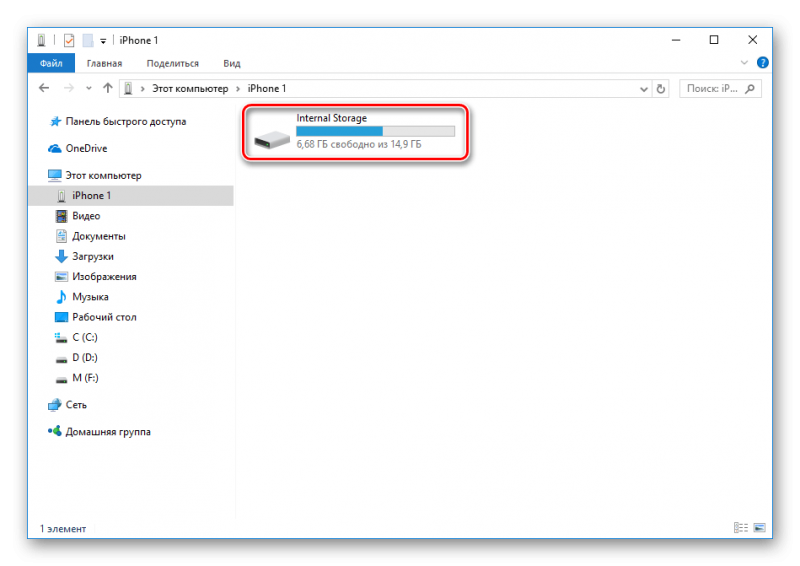Open the Help question mark icon
The image size is (800, 566).
tap(762, 63)
